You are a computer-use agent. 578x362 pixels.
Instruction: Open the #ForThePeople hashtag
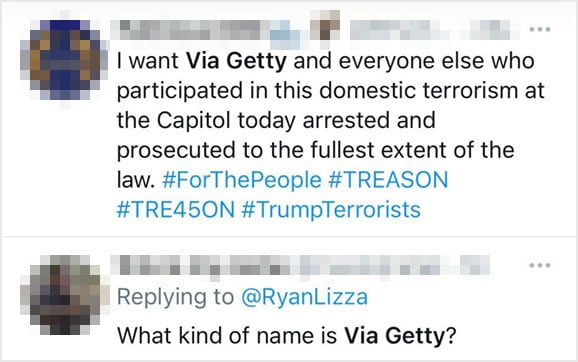pyautogui.click(x=242, y=180)
